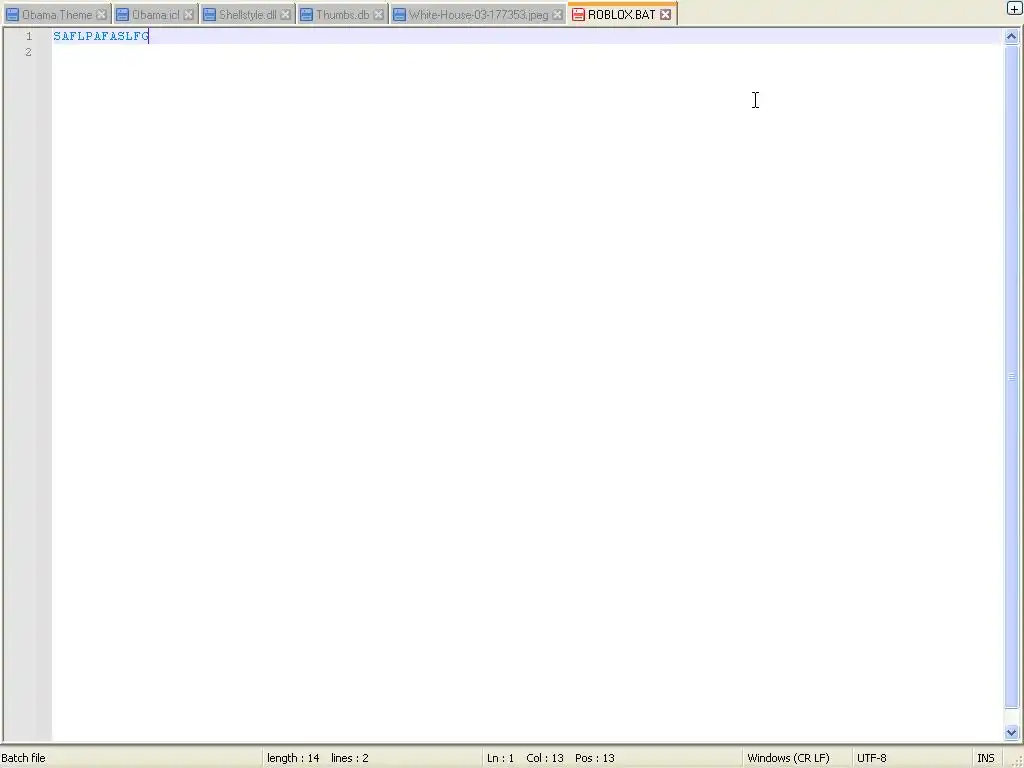
Task: Add a new tab with plus button
Action: 1014,8
